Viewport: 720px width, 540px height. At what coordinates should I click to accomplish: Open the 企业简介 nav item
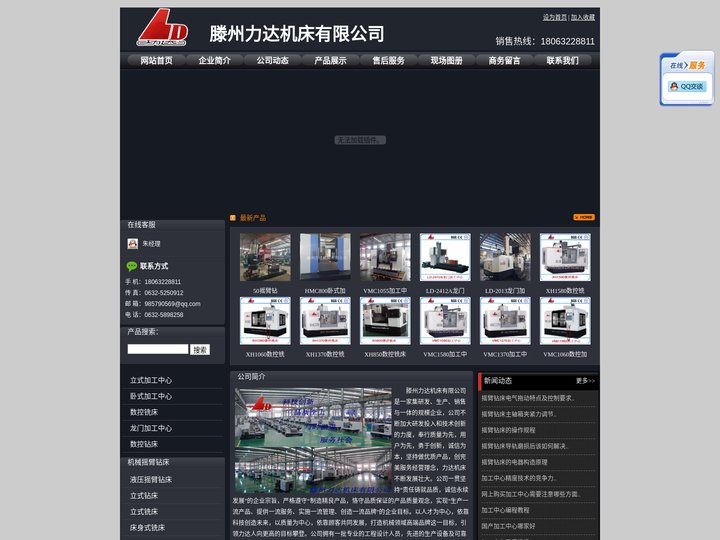[x=214, y=60]
